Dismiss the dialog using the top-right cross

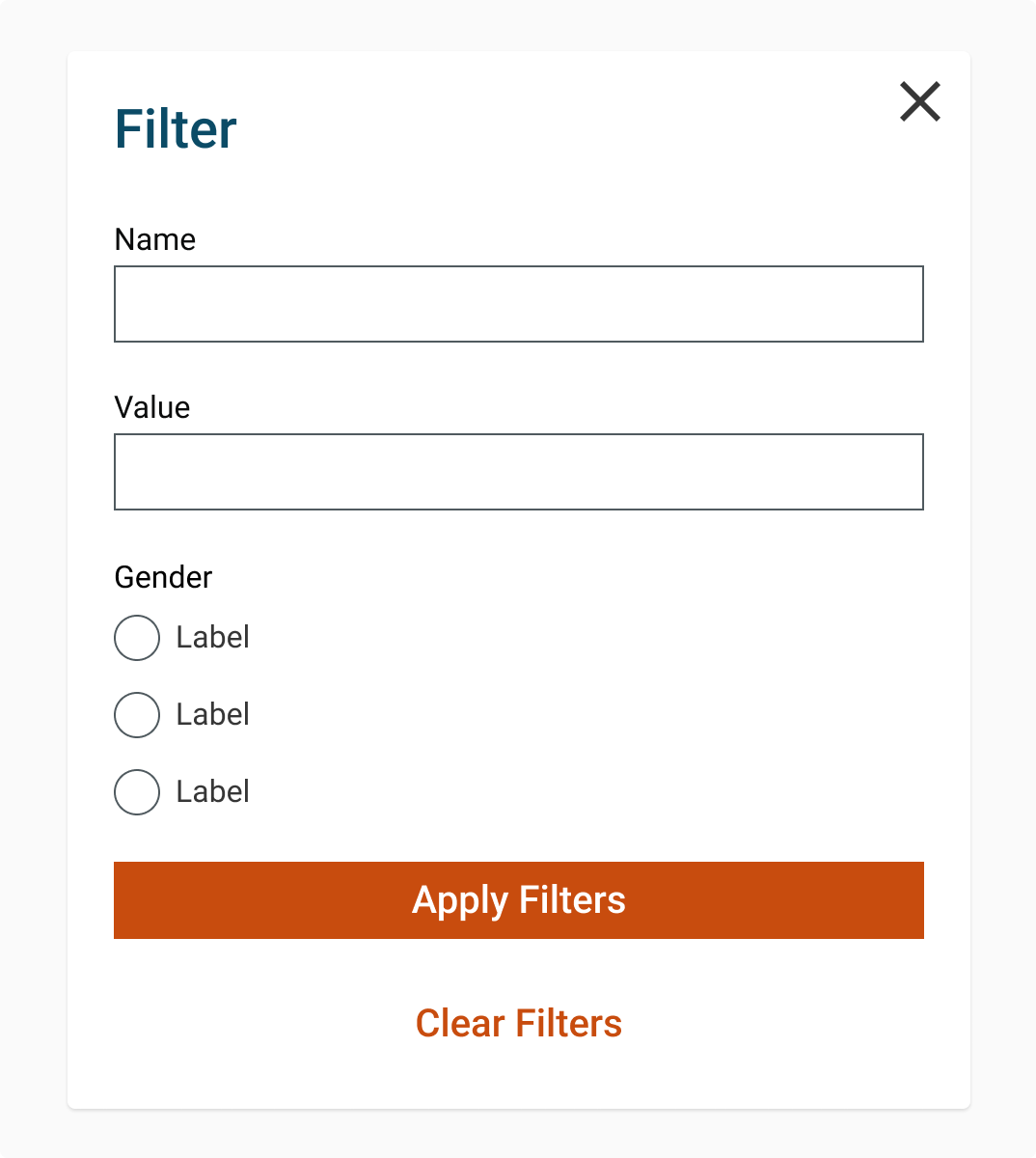coord(920,101)
